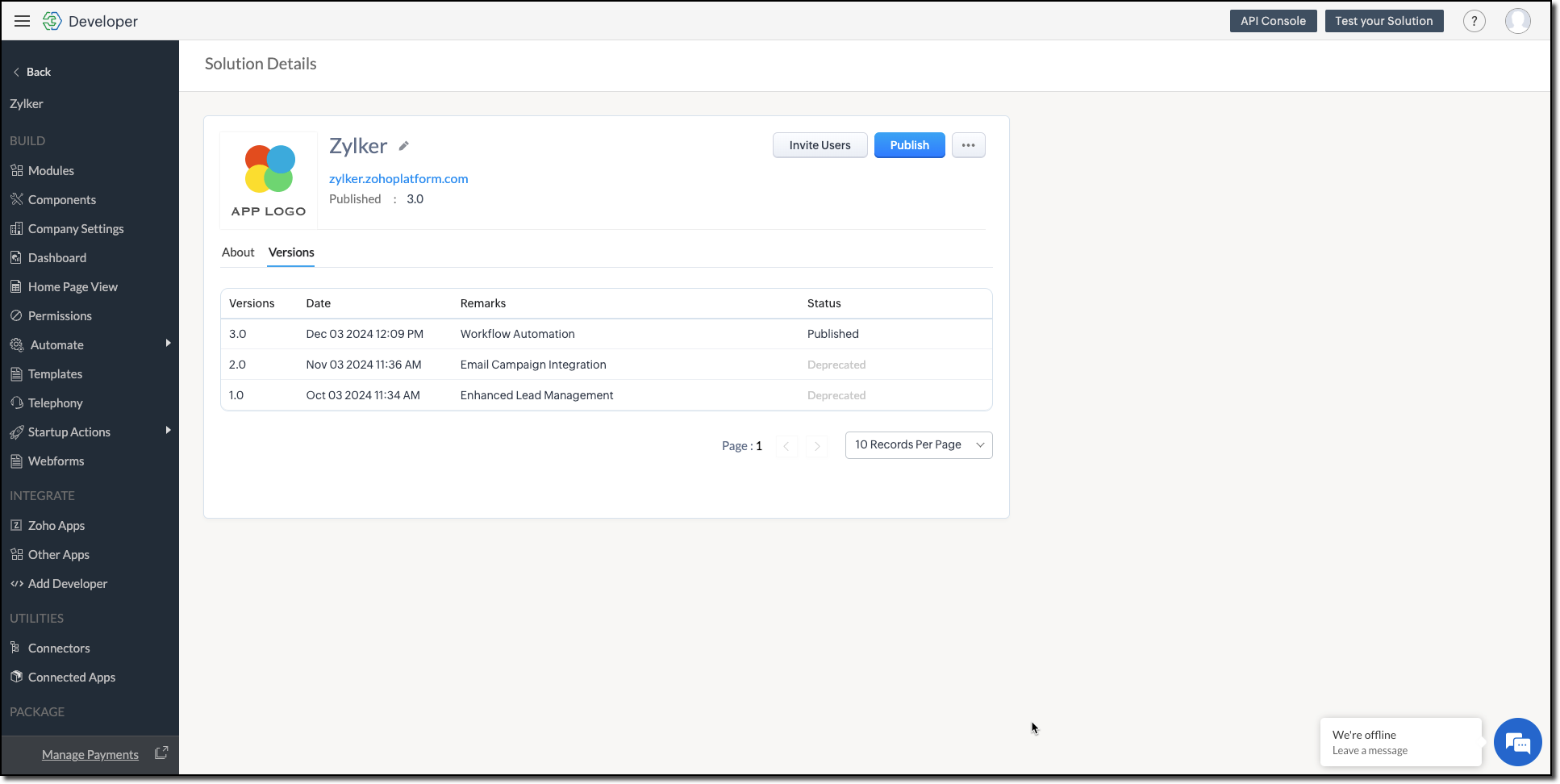Click the Workflow Automation remark
1560x784 pixels.
coord(518,334)
